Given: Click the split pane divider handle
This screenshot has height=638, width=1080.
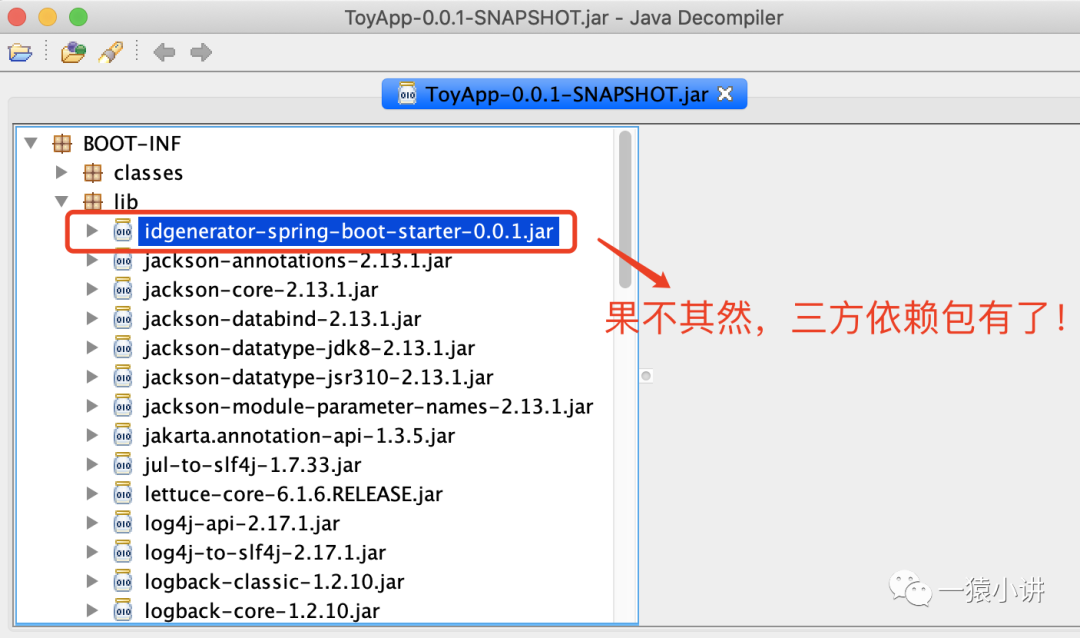Looking at the screenshot, I should point(646,375).
